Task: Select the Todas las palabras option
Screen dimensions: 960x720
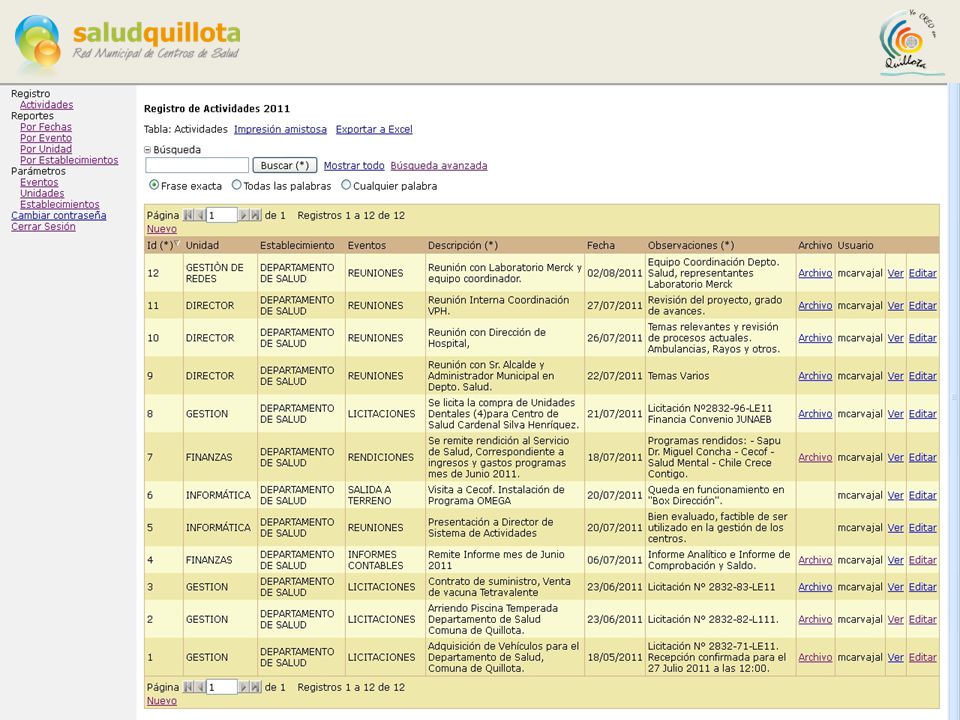Action: pos(236,185)
